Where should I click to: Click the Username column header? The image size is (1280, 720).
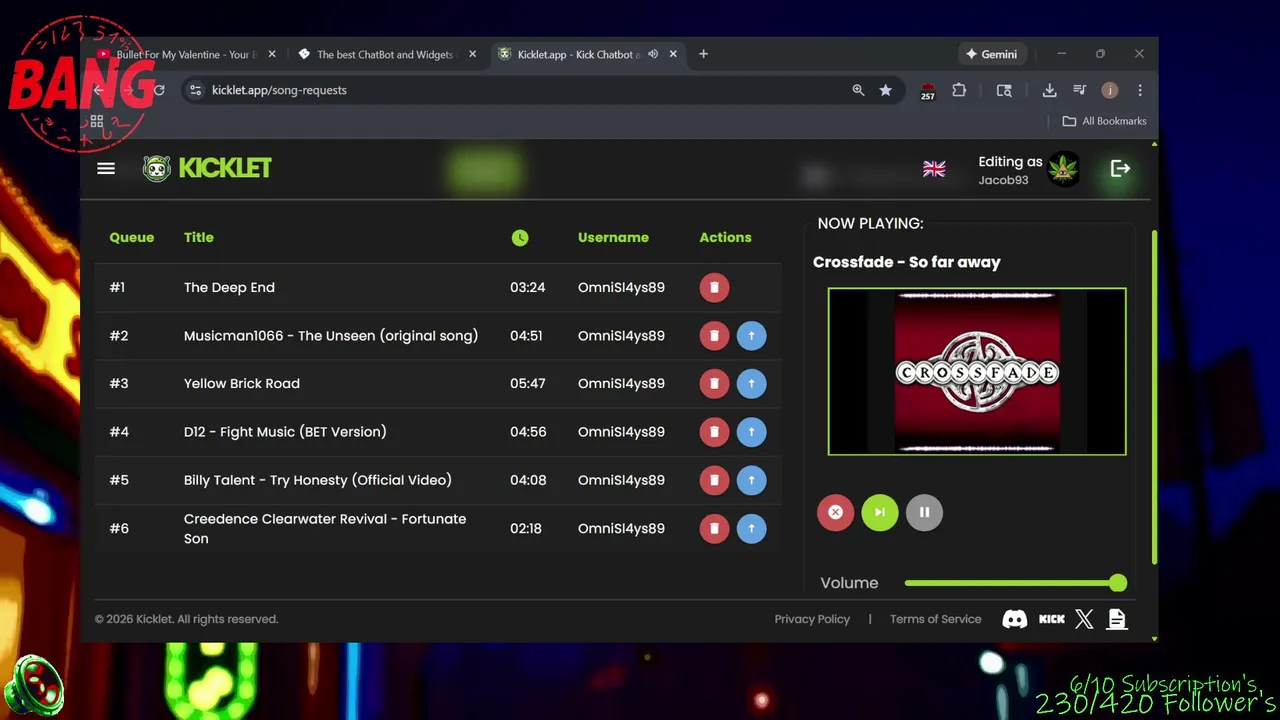tap(613, 238)
